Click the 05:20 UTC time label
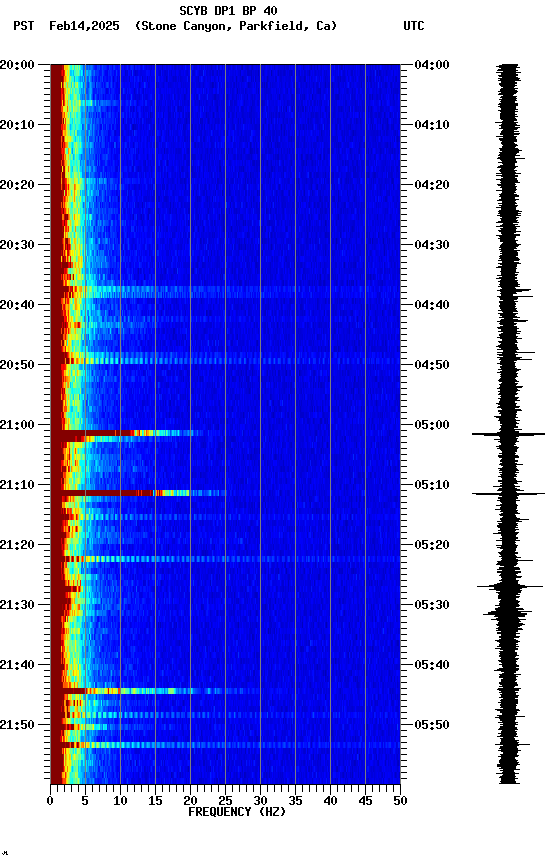552x864 pixels. 432,545
